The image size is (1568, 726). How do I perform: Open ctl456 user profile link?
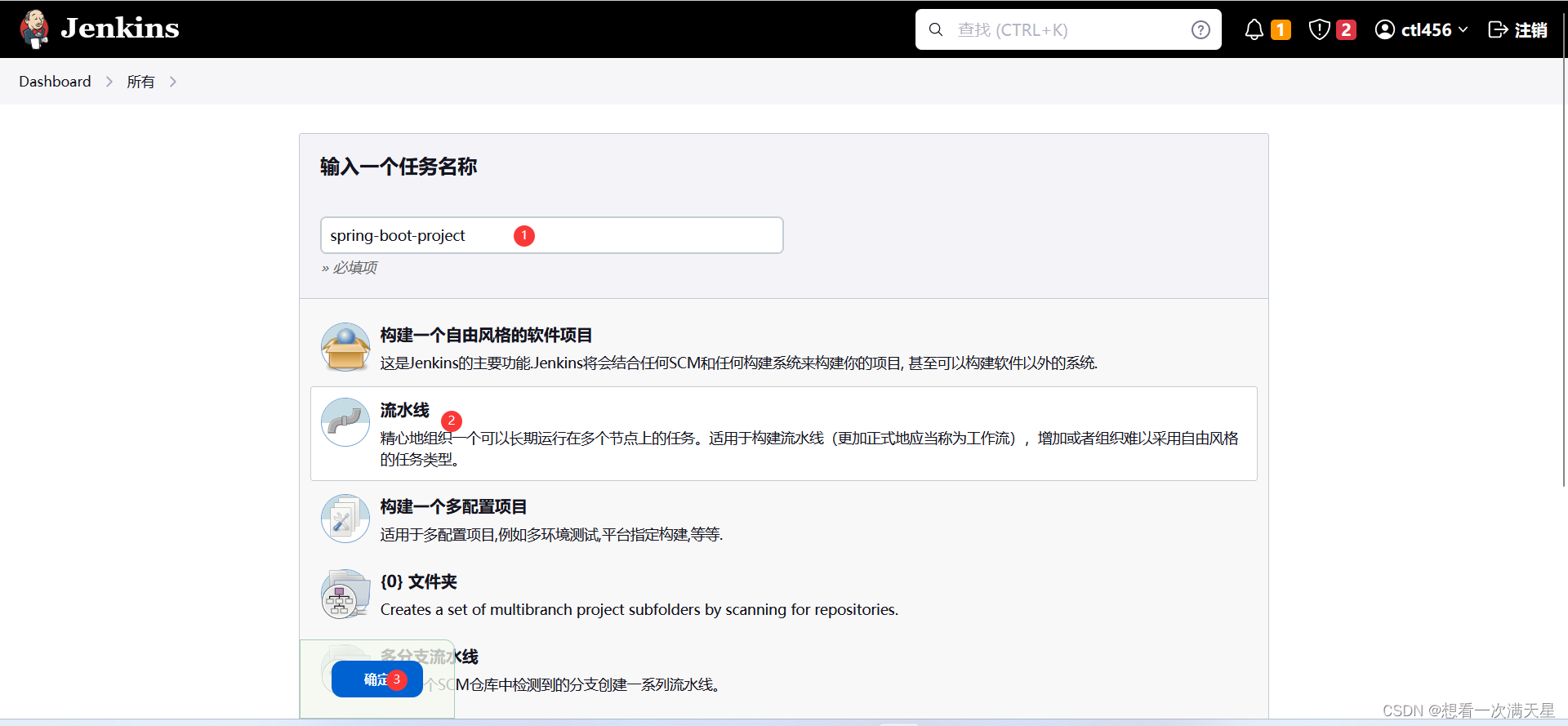[1426, 29]
